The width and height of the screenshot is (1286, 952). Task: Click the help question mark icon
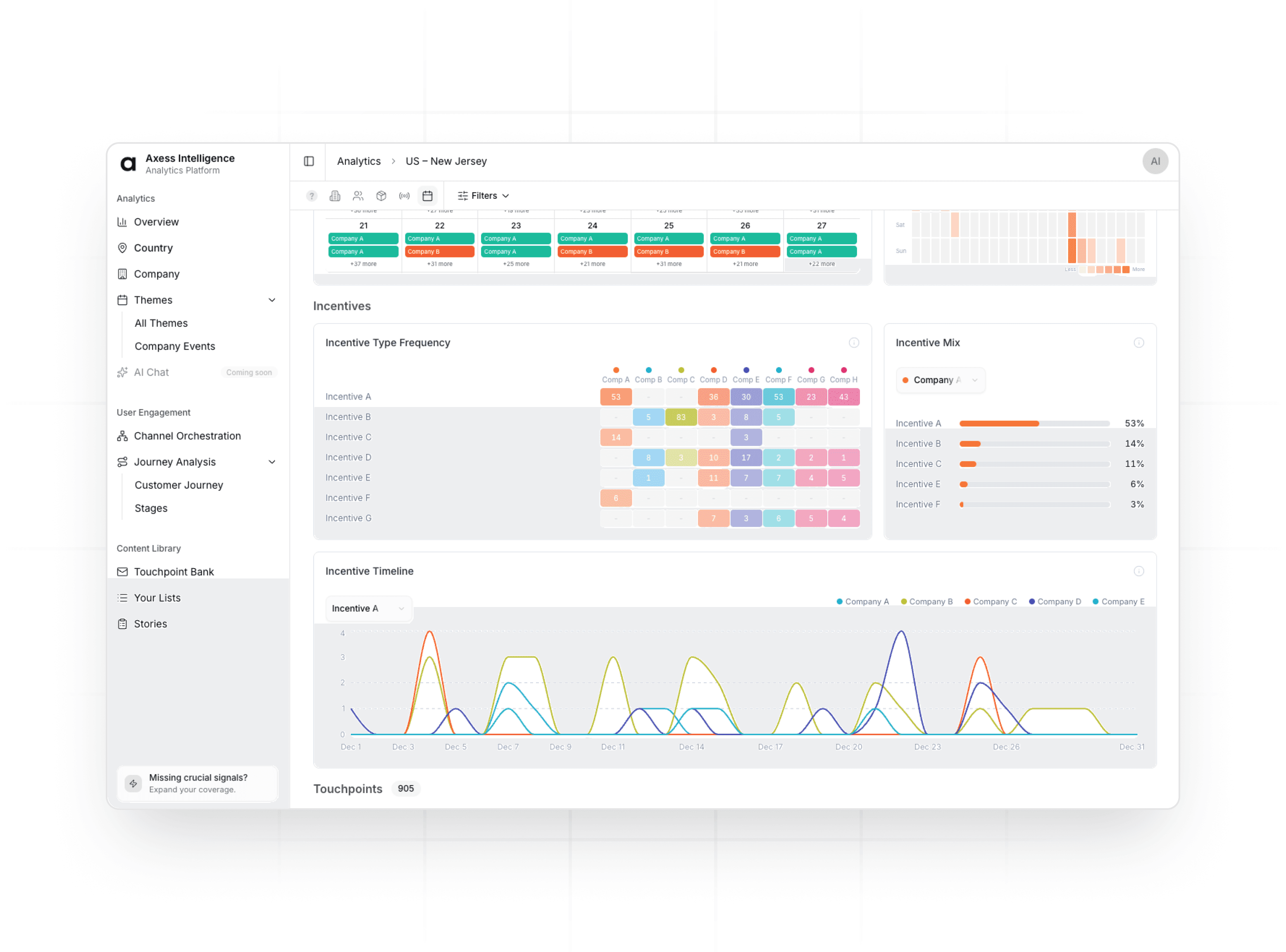tap(312, 196)
